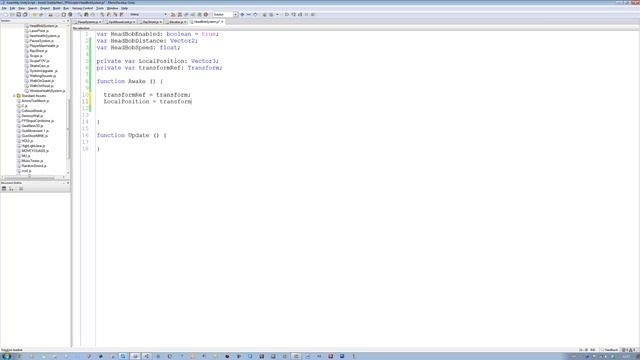This screenshot has width=640, height=360.
Task: Select RayShoot.js in the solution tree
Action: tap(38, 51)
